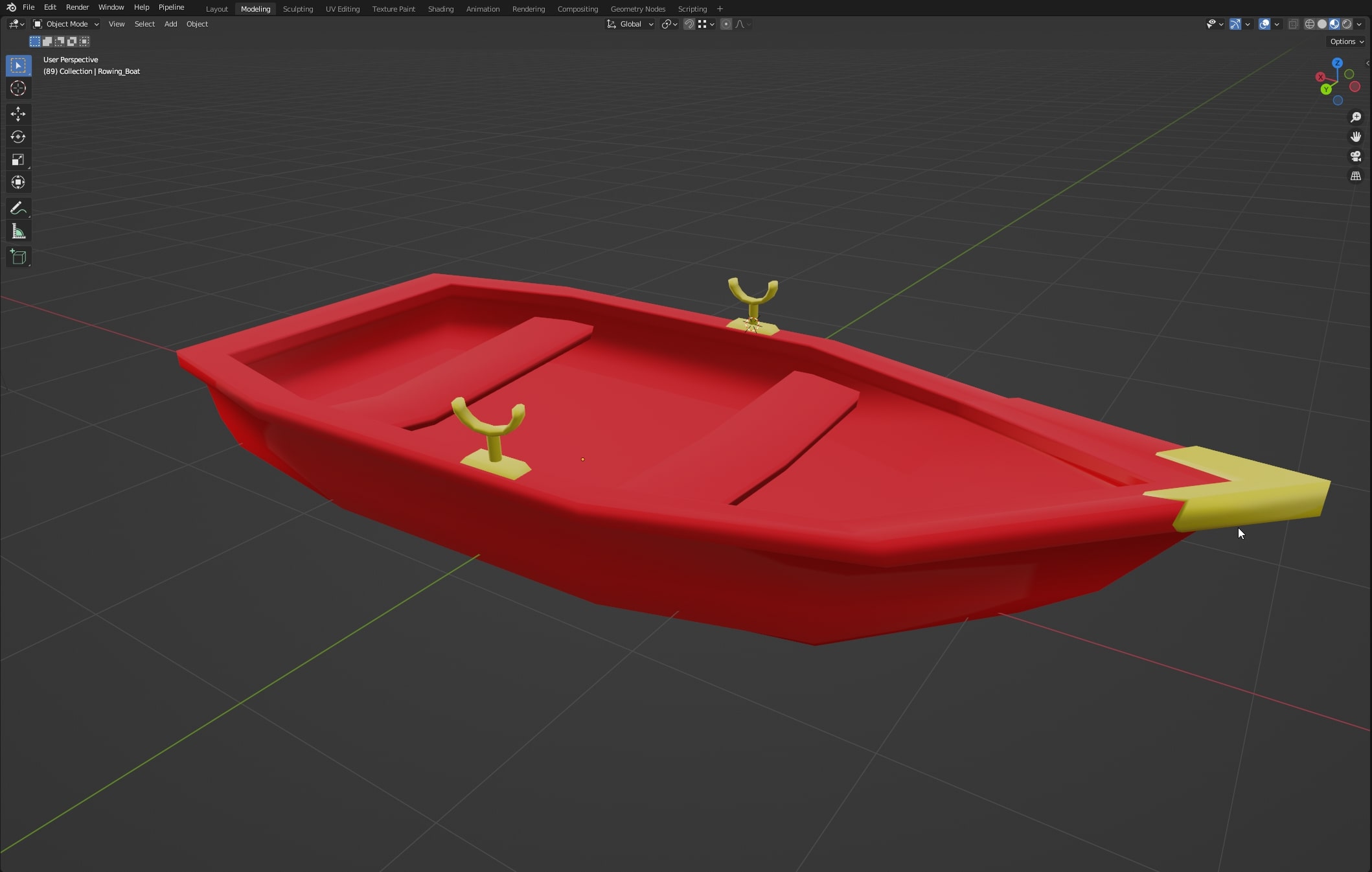The width and height of the screenshot is (1372, 872).
Task: Open Global transform orientation dropdown
Action: [x=630, y=24]
